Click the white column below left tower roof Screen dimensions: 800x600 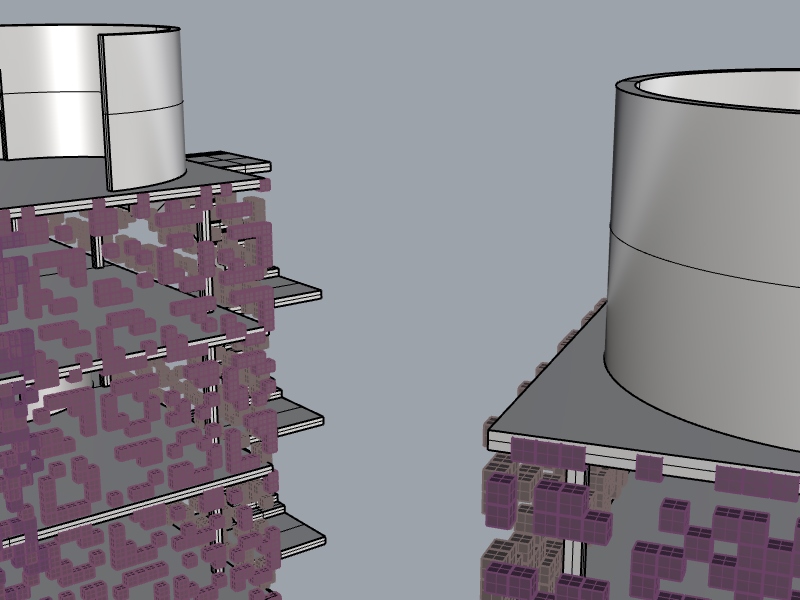tap(207, 228)
